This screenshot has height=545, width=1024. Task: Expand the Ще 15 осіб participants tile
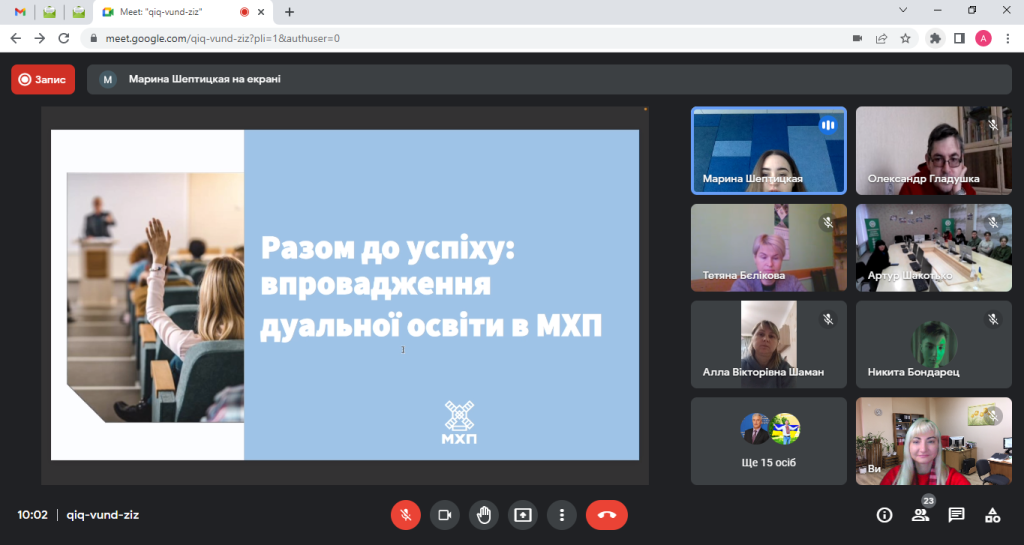click(768, 441)
